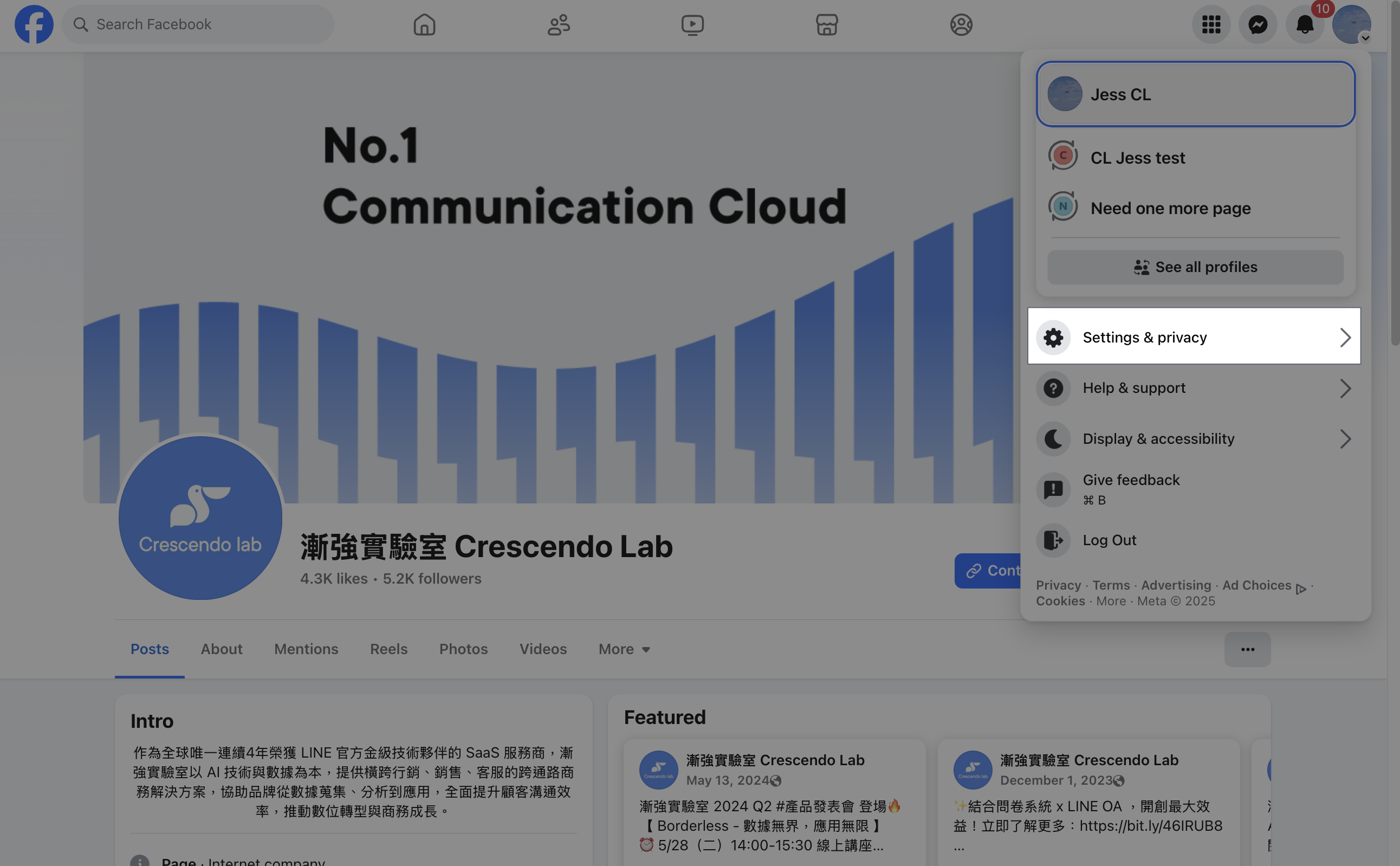Collapse the account menu via profile avatar
Image resolution: width=1400 pixels, height=866 pixels.
coord(1351,24)
